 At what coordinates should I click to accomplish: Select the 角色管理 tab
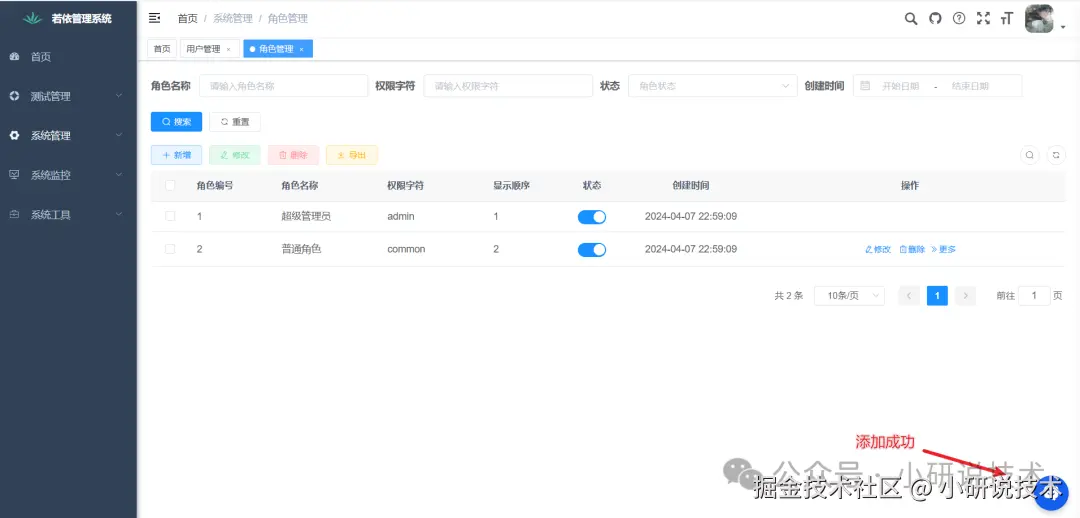coord(278,49)
